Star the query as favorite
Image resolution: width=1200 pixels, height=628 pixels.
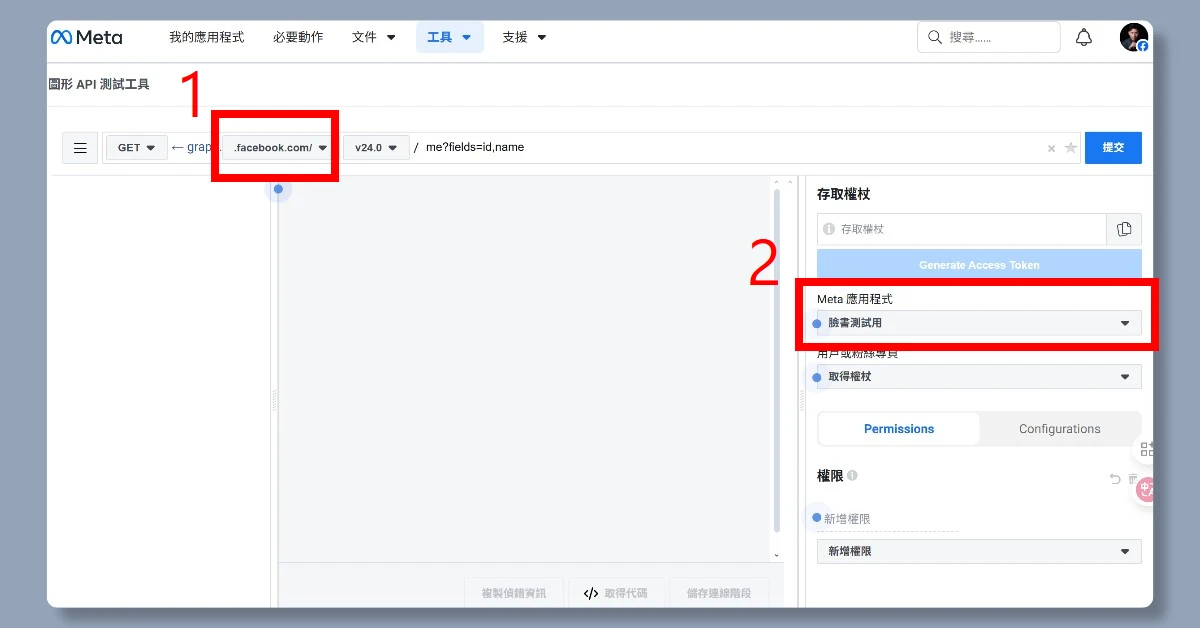point(1070,148)
